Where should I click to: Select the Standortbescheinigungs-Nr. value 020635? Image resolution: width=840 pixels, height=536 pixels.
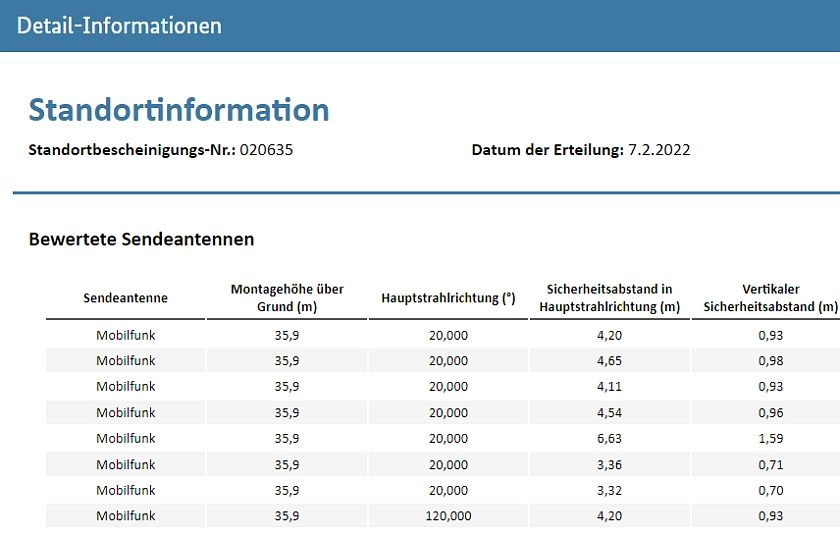pos(267,150)
